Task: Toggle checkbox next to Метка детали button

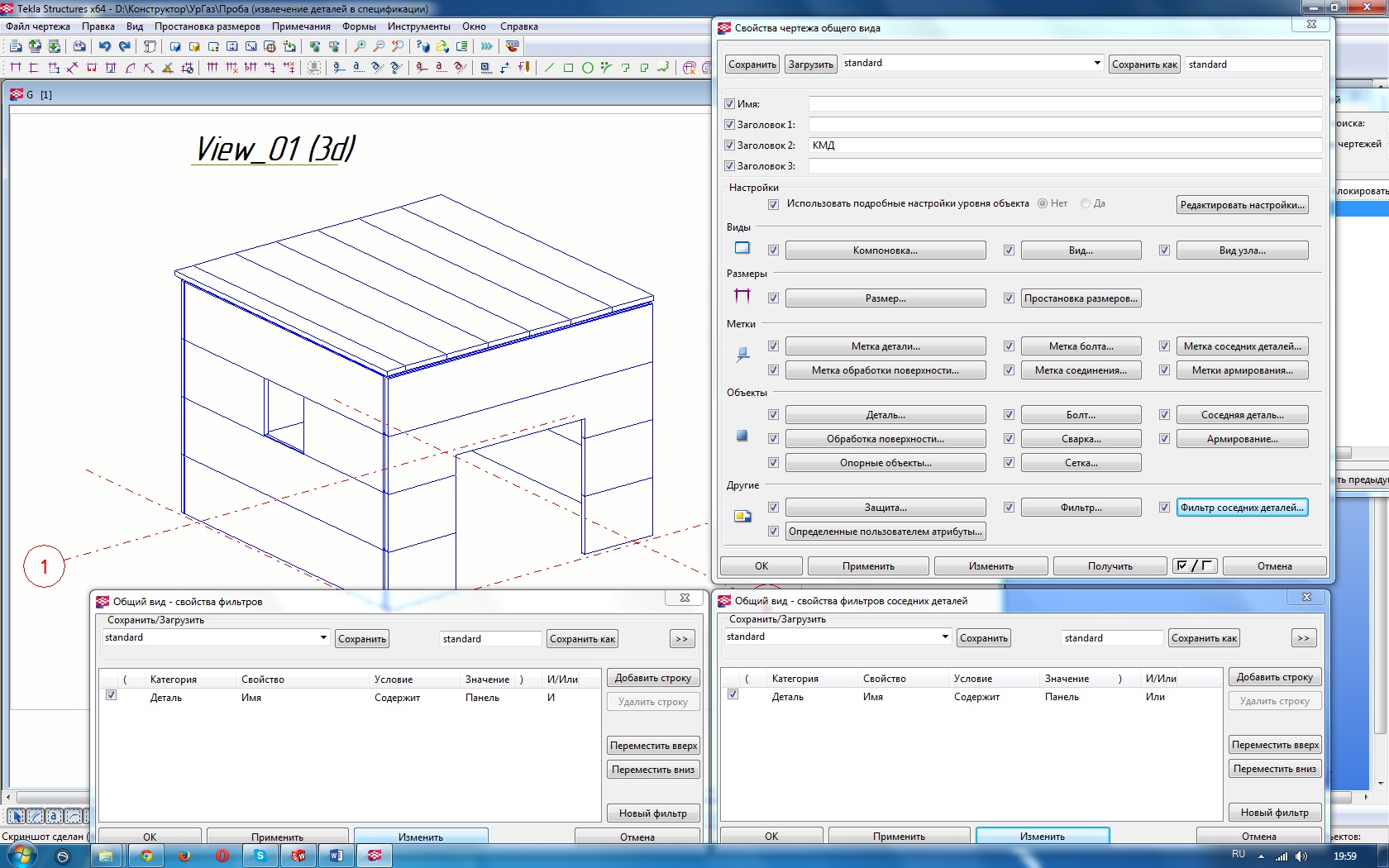Action: (x=773, y=346)
